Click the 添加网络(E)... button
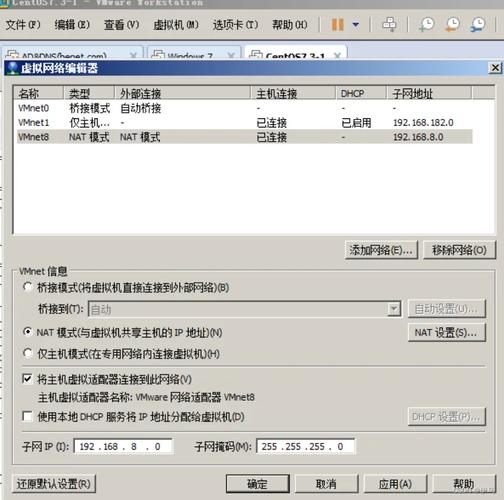Screen dimensions: 504x500 (x=382, y=250)
